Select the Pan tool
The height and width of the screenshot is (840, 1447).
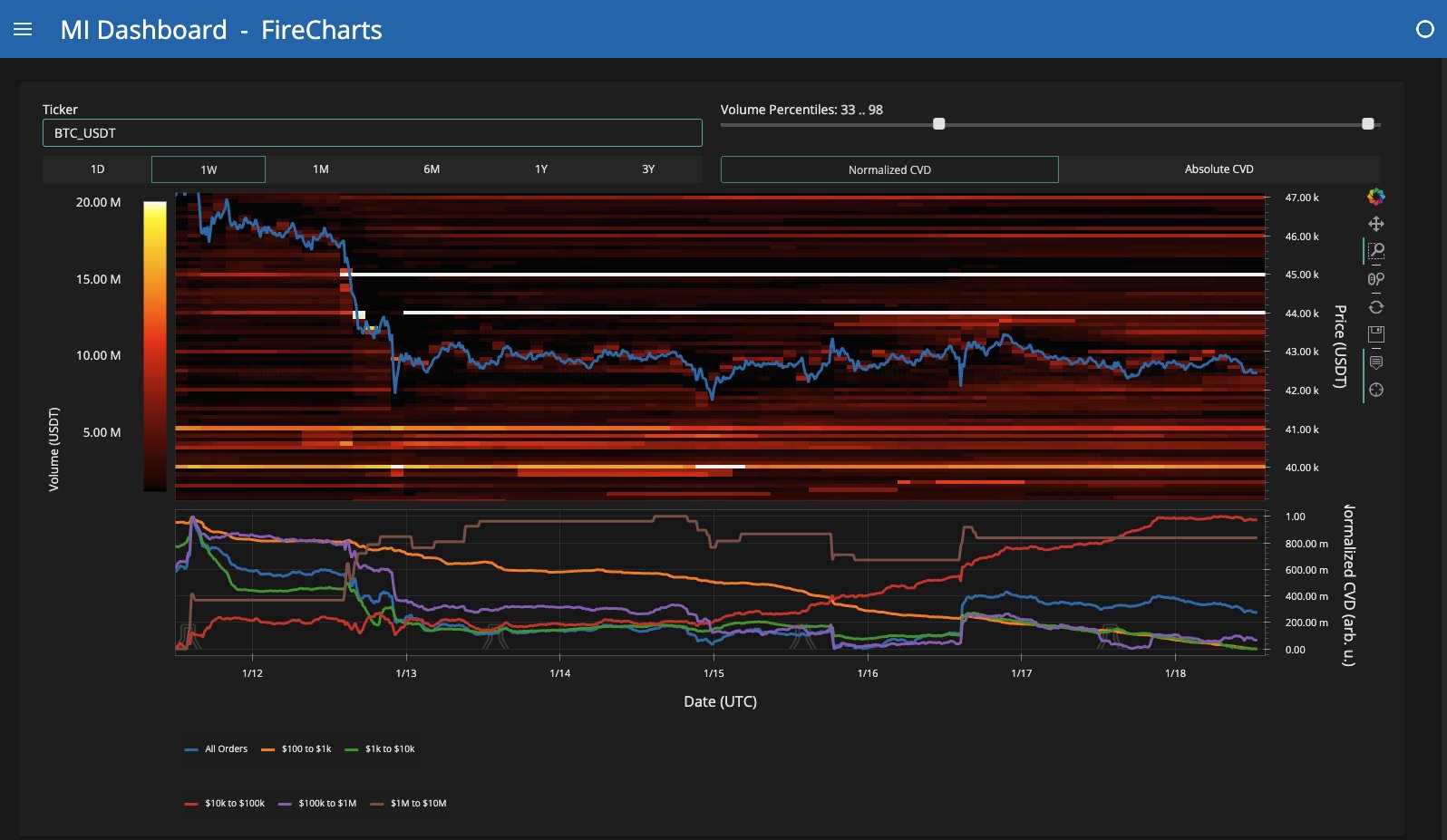coord(1375,224)
